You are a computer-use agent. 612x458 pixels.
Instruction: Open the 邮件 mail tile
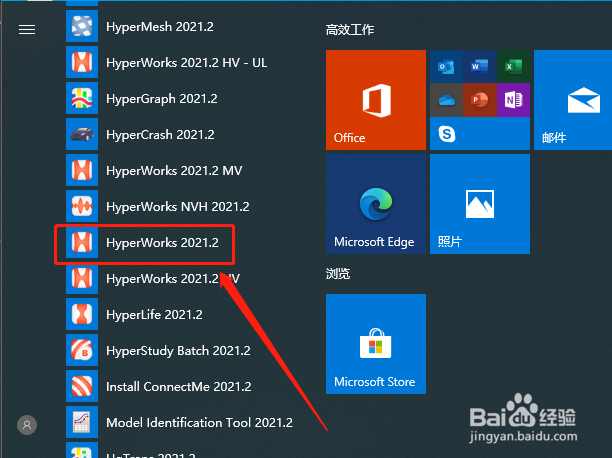573,100
